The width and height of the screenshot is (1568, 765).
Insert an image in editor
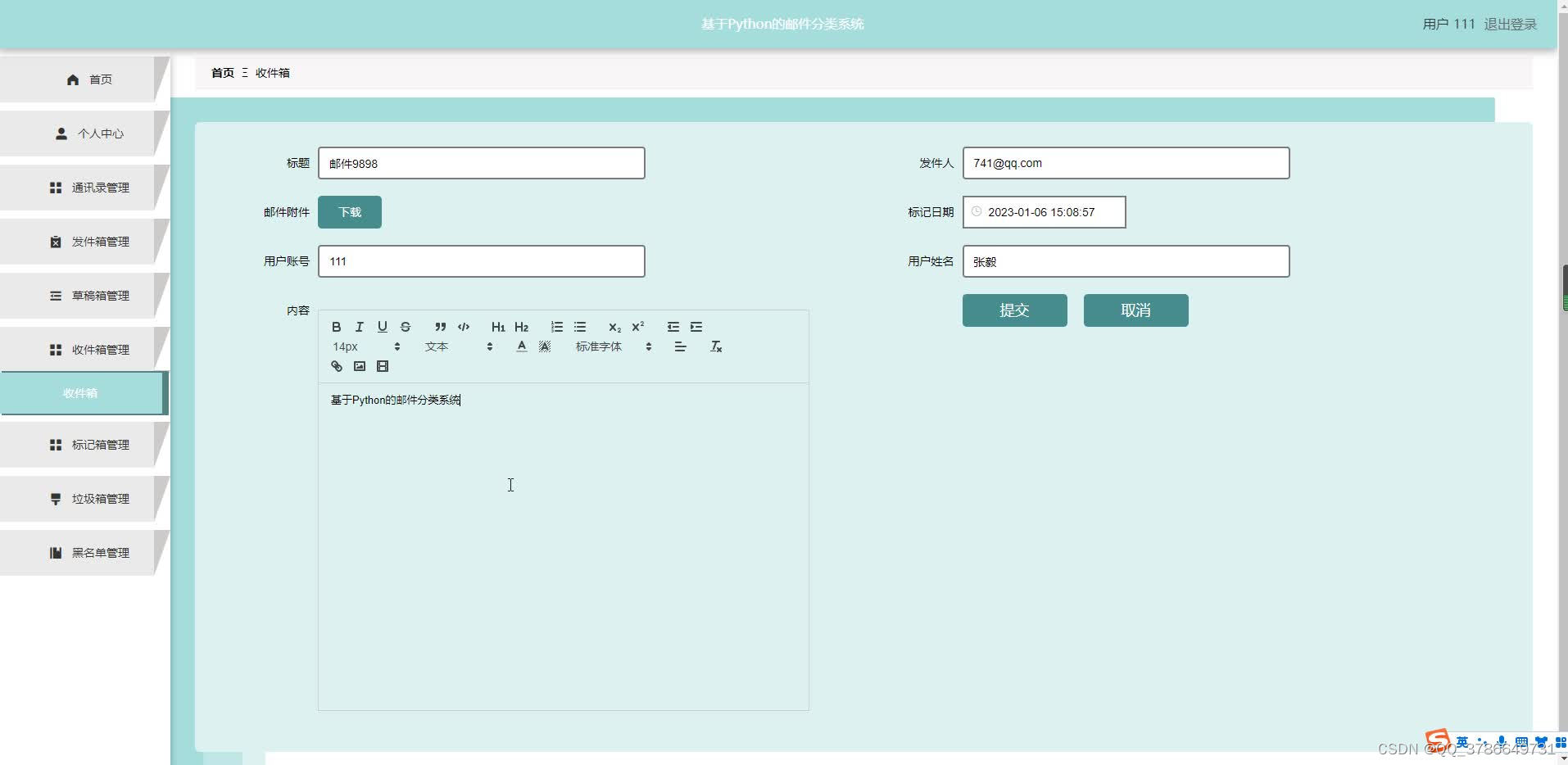(359, 366)
